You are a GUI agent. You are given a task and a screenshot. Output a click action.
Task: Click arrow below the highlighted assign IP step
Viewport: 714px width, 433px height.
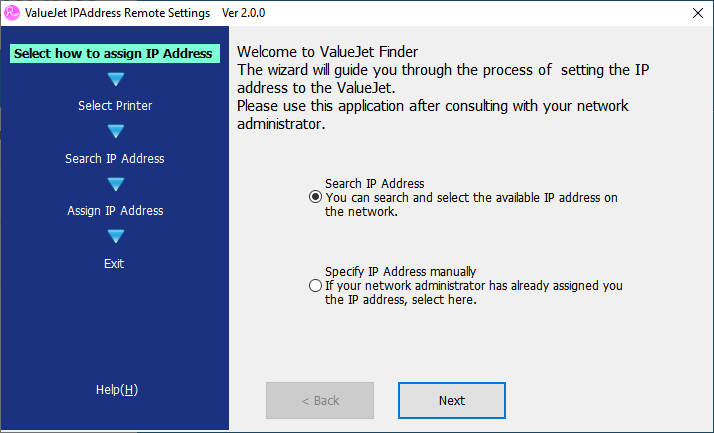pos(115,79)
